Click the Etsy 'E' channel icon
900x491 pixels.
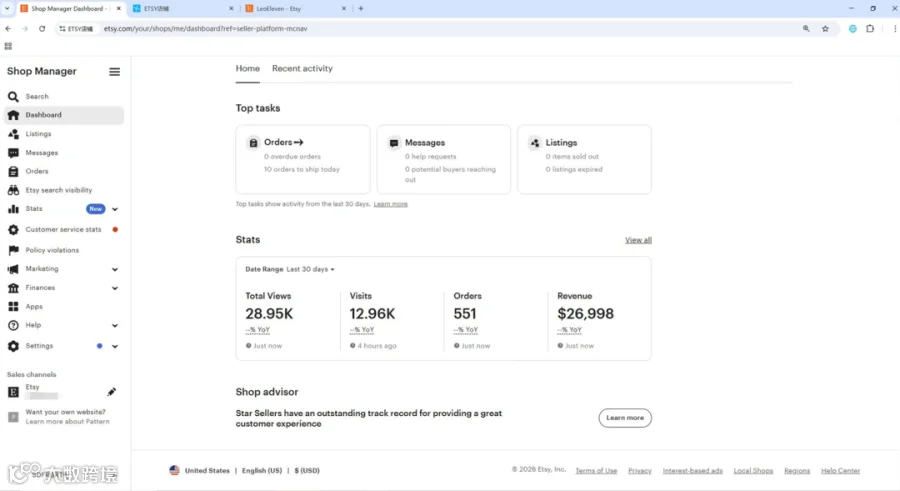click(13, 392)
